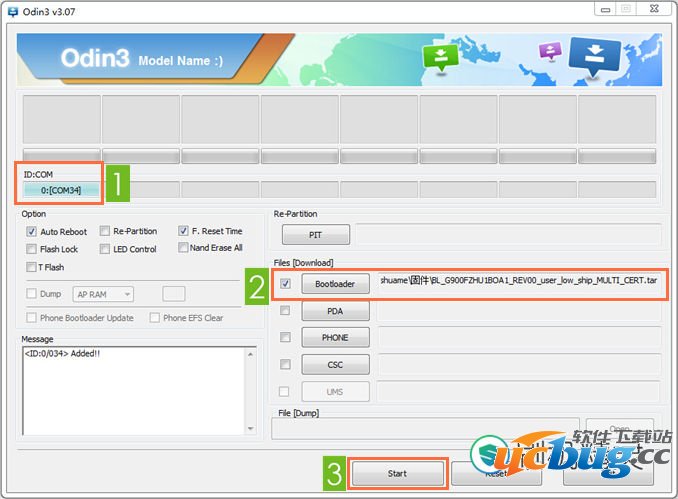Screen dimensions: 678x499
Task: Uncheck the Bootloader file checkbox
Action: [x=286, y=284]
